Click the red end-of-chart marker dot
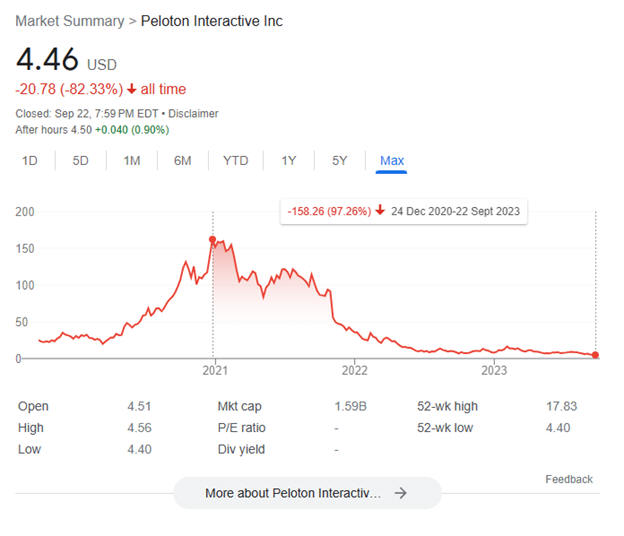The width and height of the screenshot is (624, 536). [x=596, y=355]
